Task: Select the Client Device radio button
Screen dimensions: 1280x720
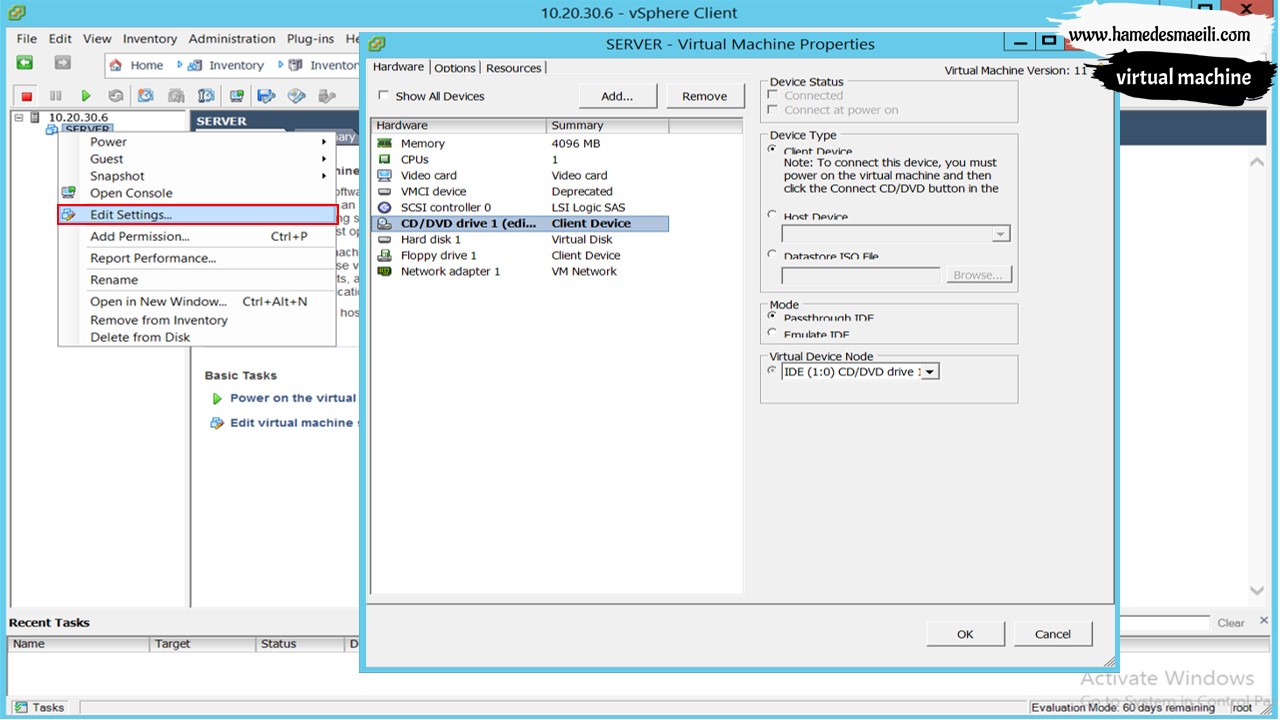Action: 772,149
